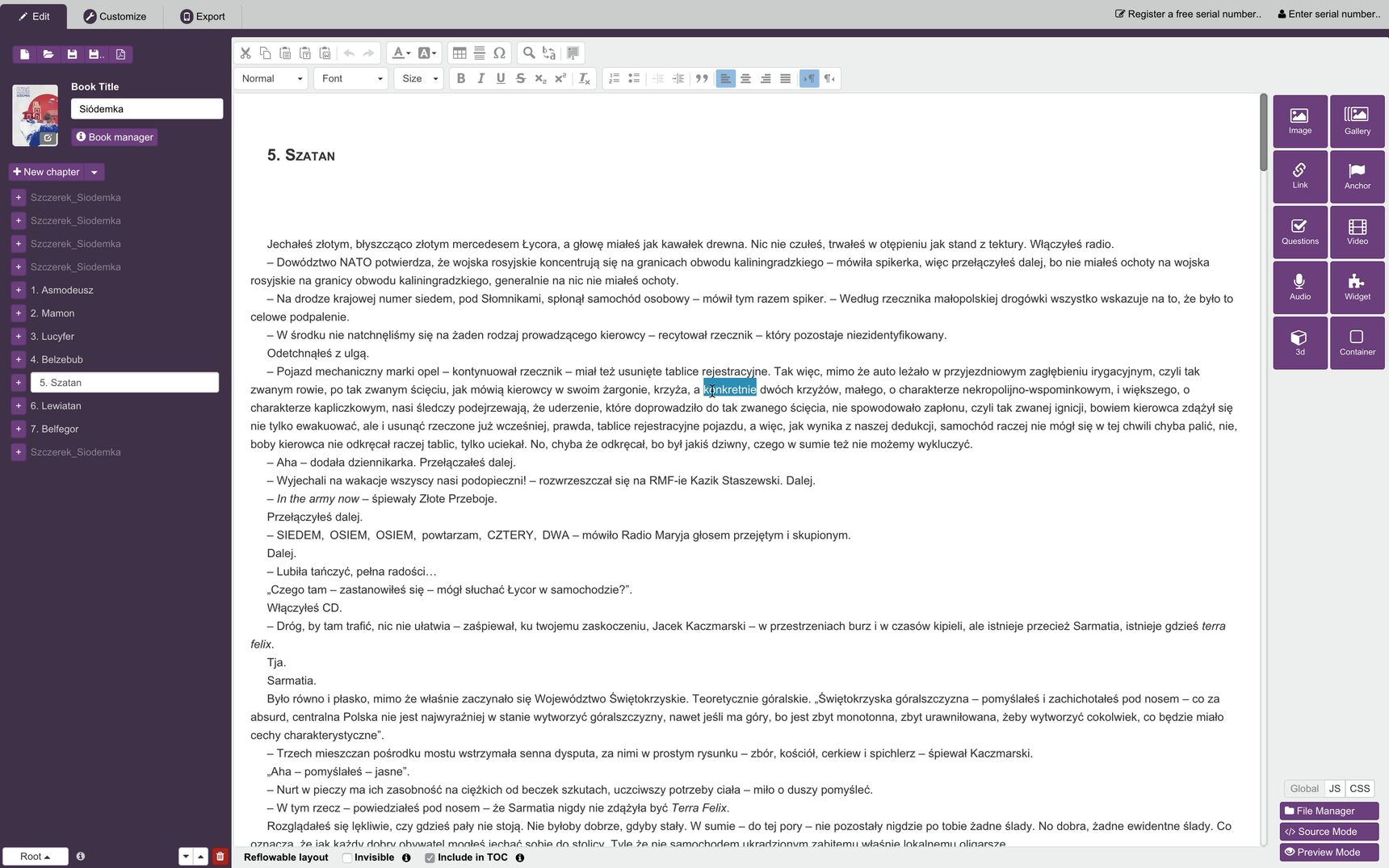The image size is (1389, 868).
Task: Open Preview Mode
Action: coord(1329,852)
